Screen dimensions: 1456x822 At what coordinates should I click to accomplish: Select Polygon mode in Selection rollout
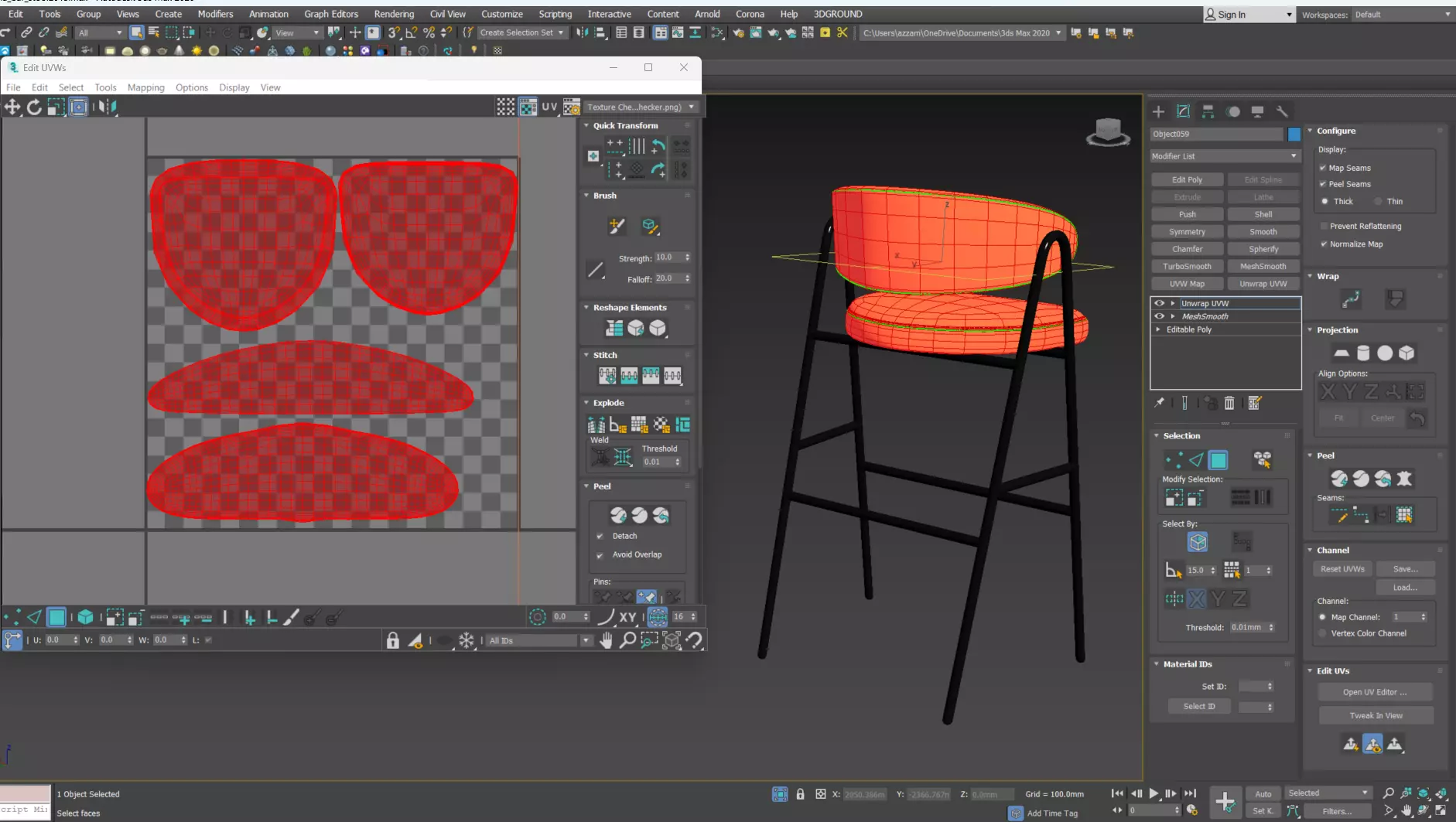(1218, 461)
